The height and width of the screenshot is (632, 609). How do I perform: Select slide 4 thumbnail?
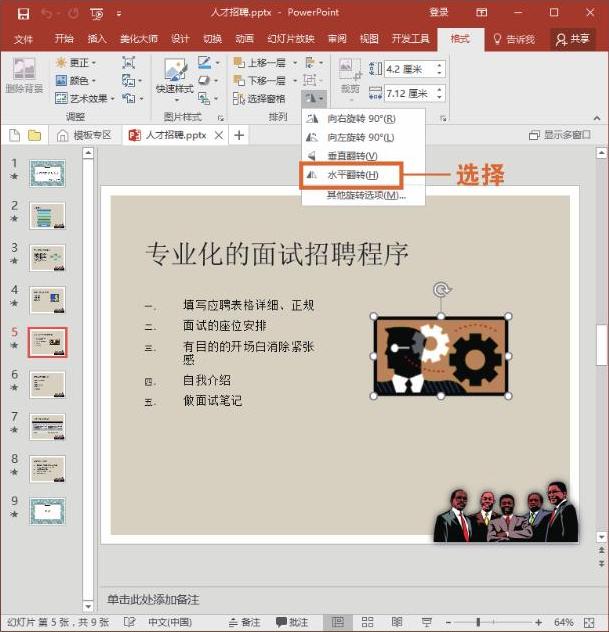point(47,300)
